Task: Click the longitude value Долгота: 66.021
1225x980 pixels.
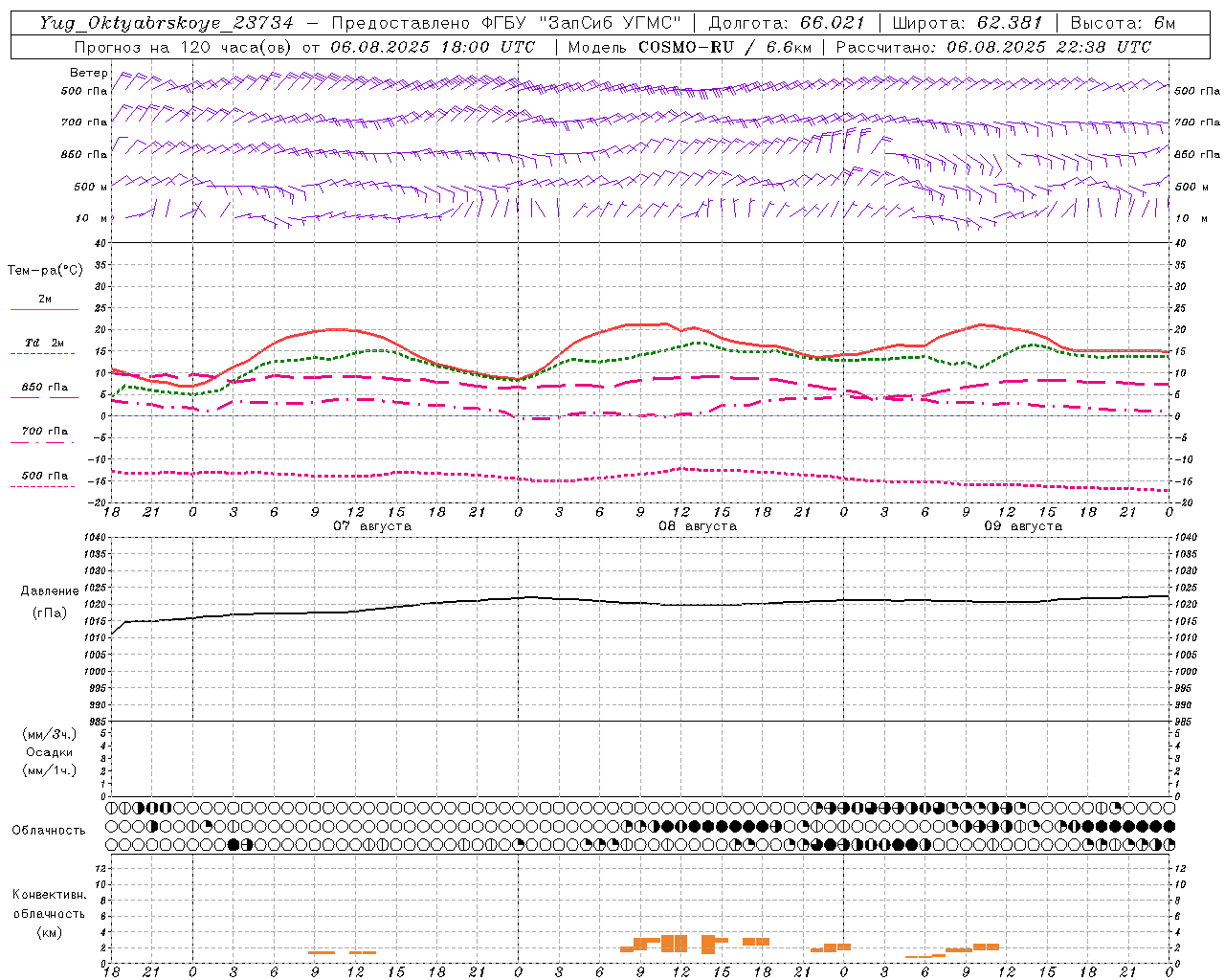Action: pos(787,23)
